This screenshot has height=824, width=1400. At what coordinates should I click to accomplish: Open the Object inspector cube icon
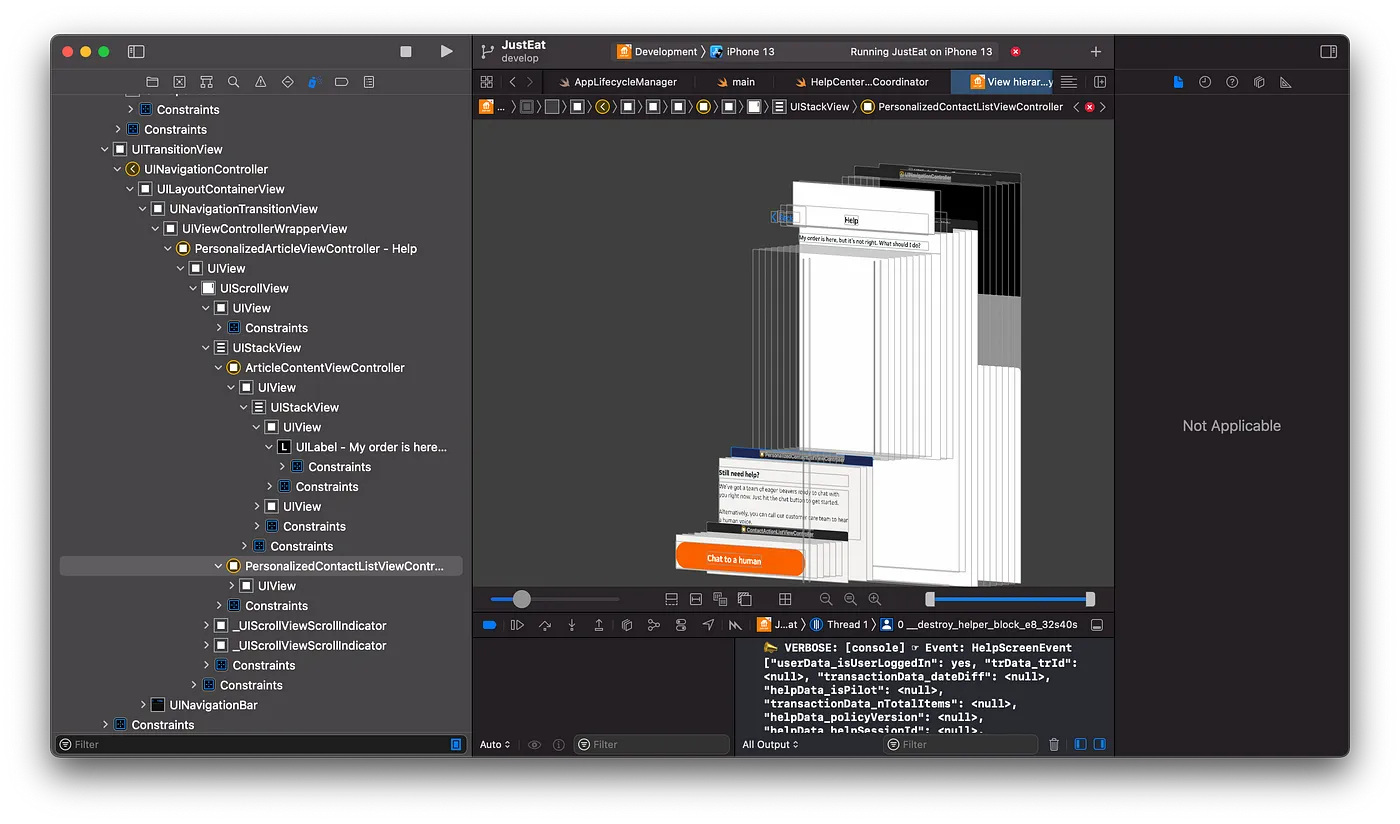(x=1259, y=82)
